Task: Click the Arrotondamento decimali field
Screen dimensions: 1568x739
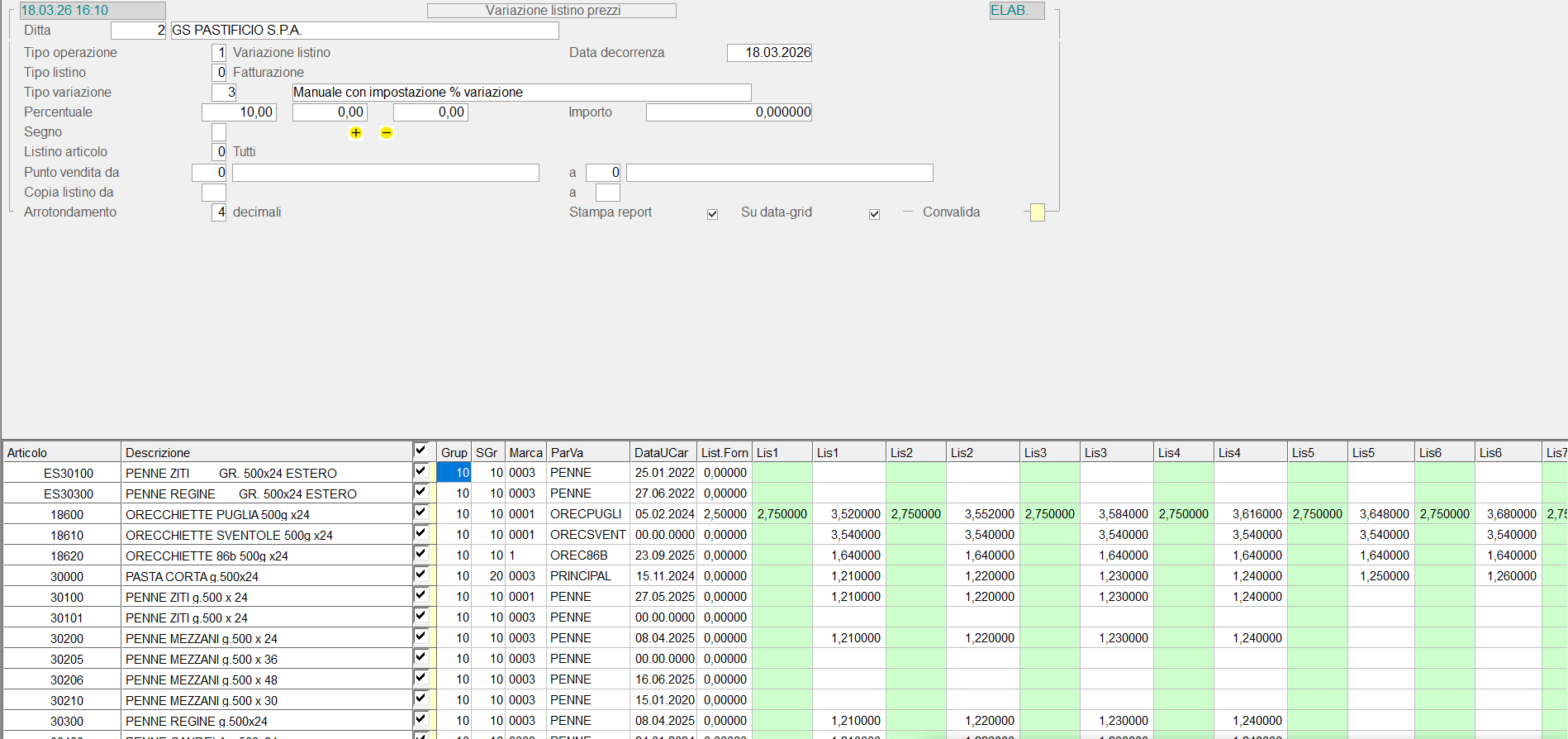Action: click(x=219, y=212)
